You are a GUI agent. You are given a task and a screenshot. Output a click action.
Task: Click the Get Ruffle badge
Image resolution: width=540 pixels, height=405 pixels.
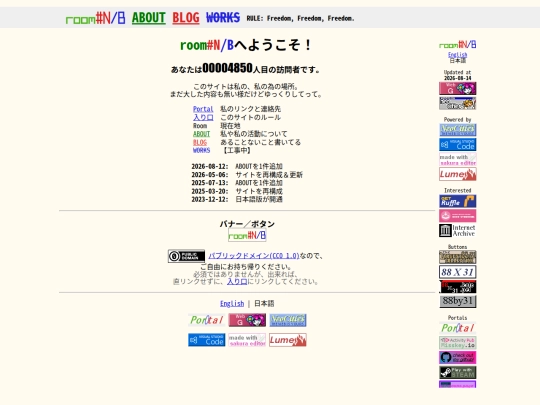point(458,201)
